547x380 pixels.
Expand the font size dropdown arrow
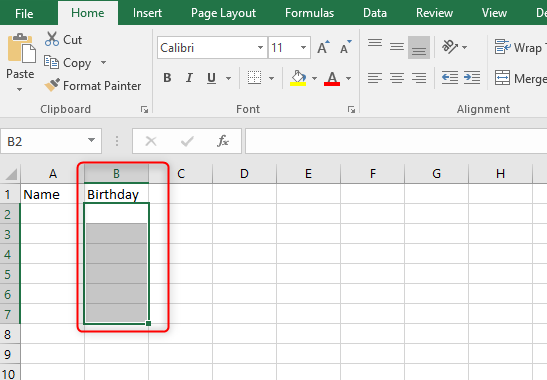[x=304, y=47]
